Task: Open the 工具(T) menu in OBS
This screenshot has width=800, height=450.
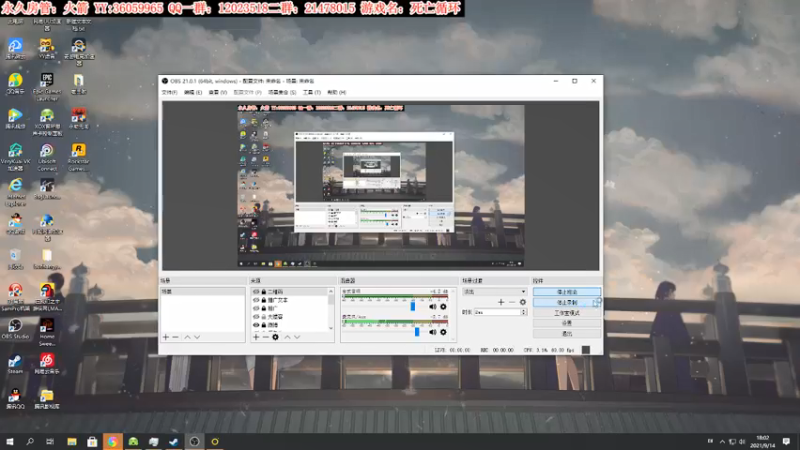Action: point(312,92)
